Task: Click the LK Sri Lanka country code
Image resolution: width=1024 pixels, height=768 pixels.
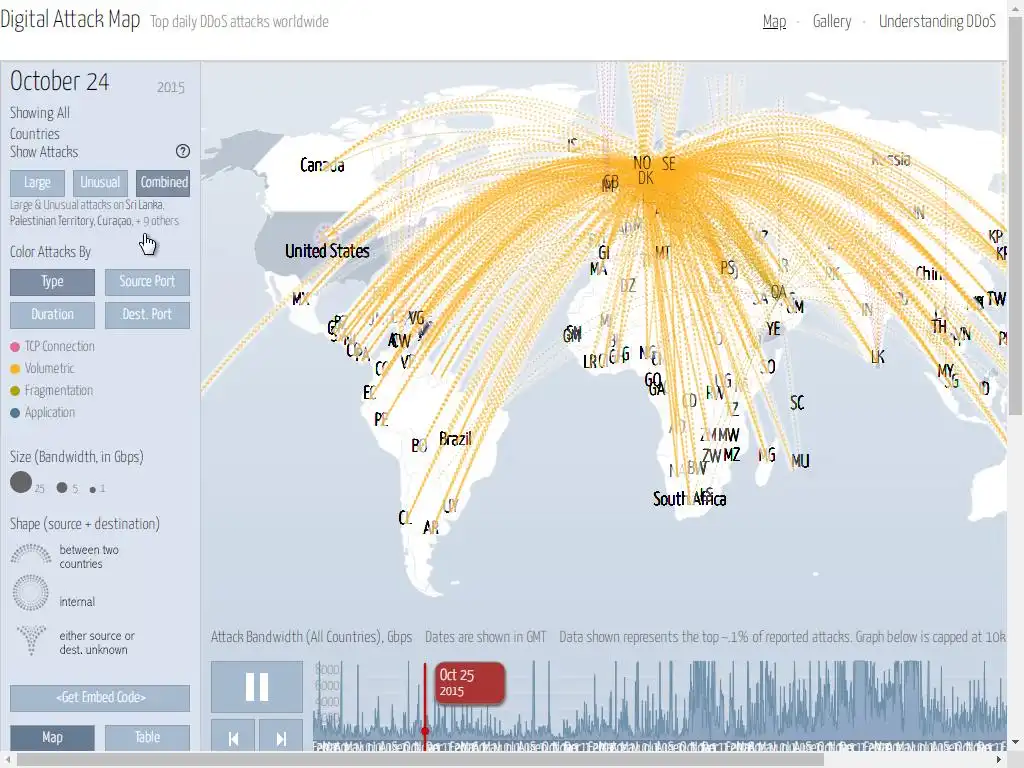Action: (x=878, y=357)
